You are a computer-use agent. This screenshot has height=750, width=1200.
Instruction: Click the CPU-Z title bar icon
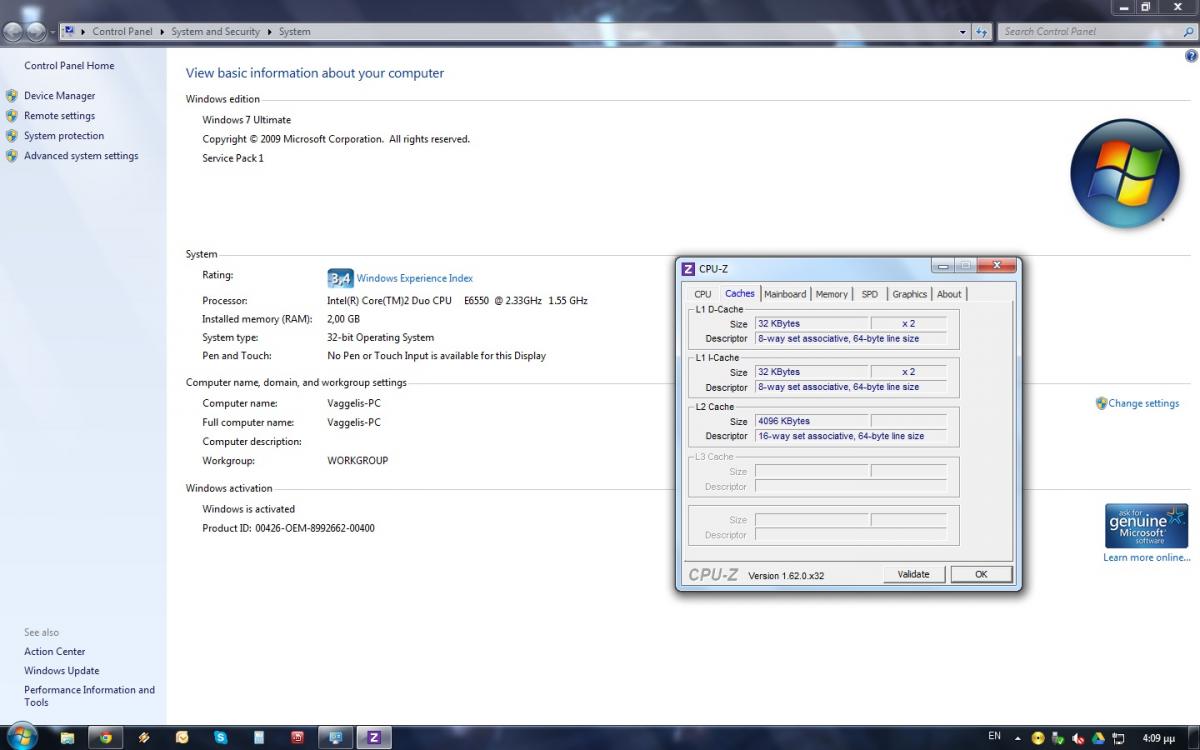[688, 269]
